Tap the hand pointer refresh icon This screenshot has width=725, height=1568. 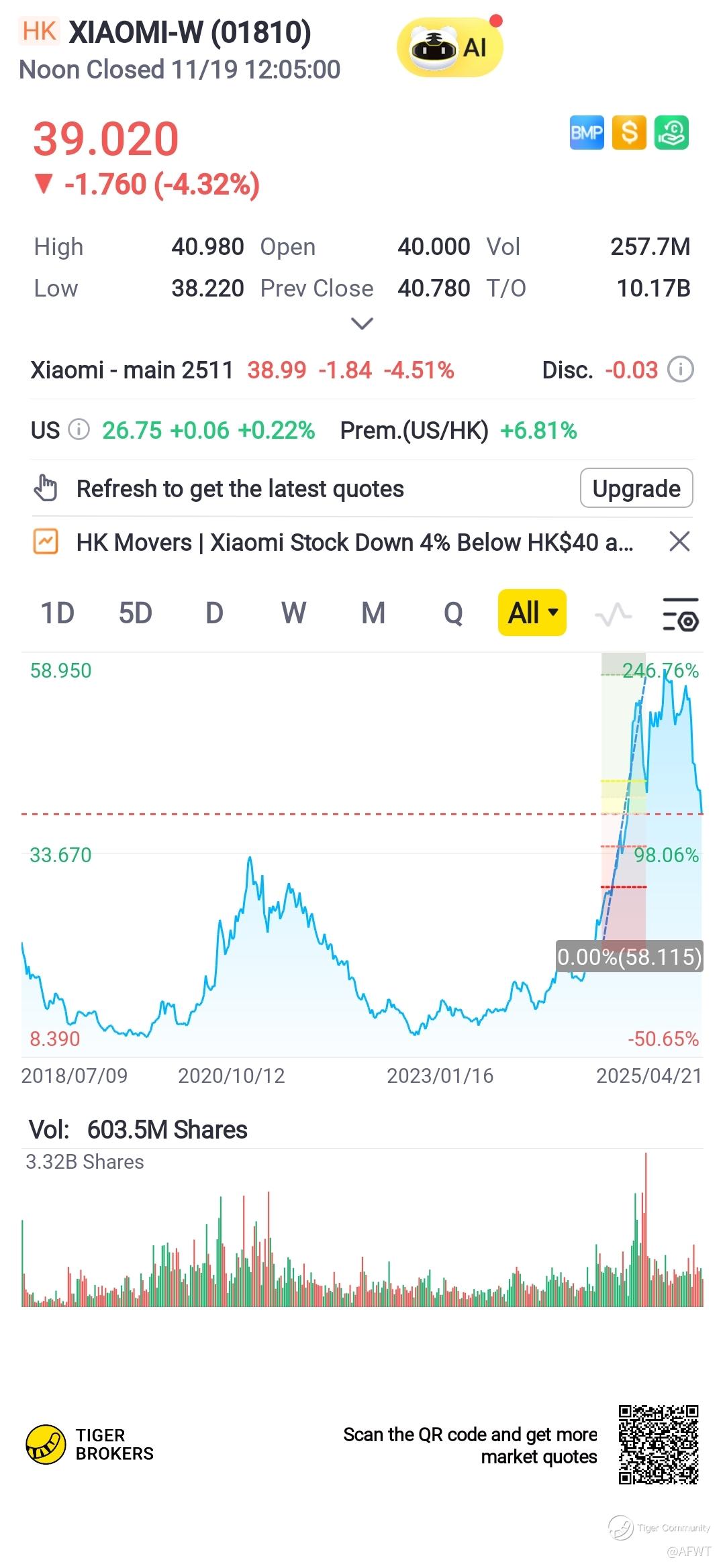point(46,488)
